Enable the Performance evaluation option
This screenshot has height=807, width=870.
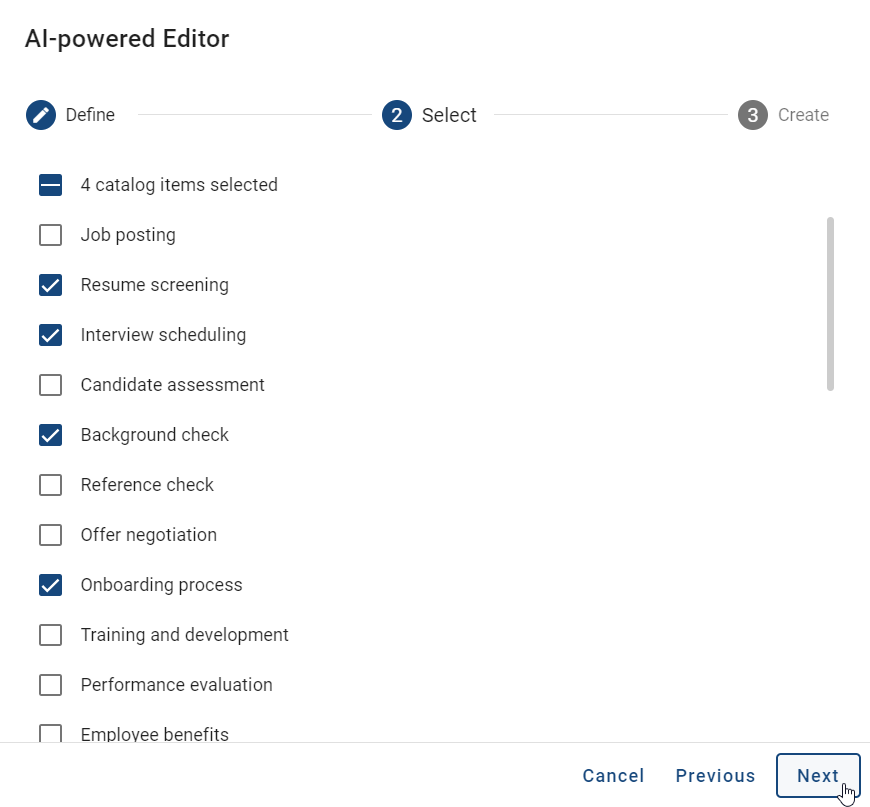click(x=50, y=685)
